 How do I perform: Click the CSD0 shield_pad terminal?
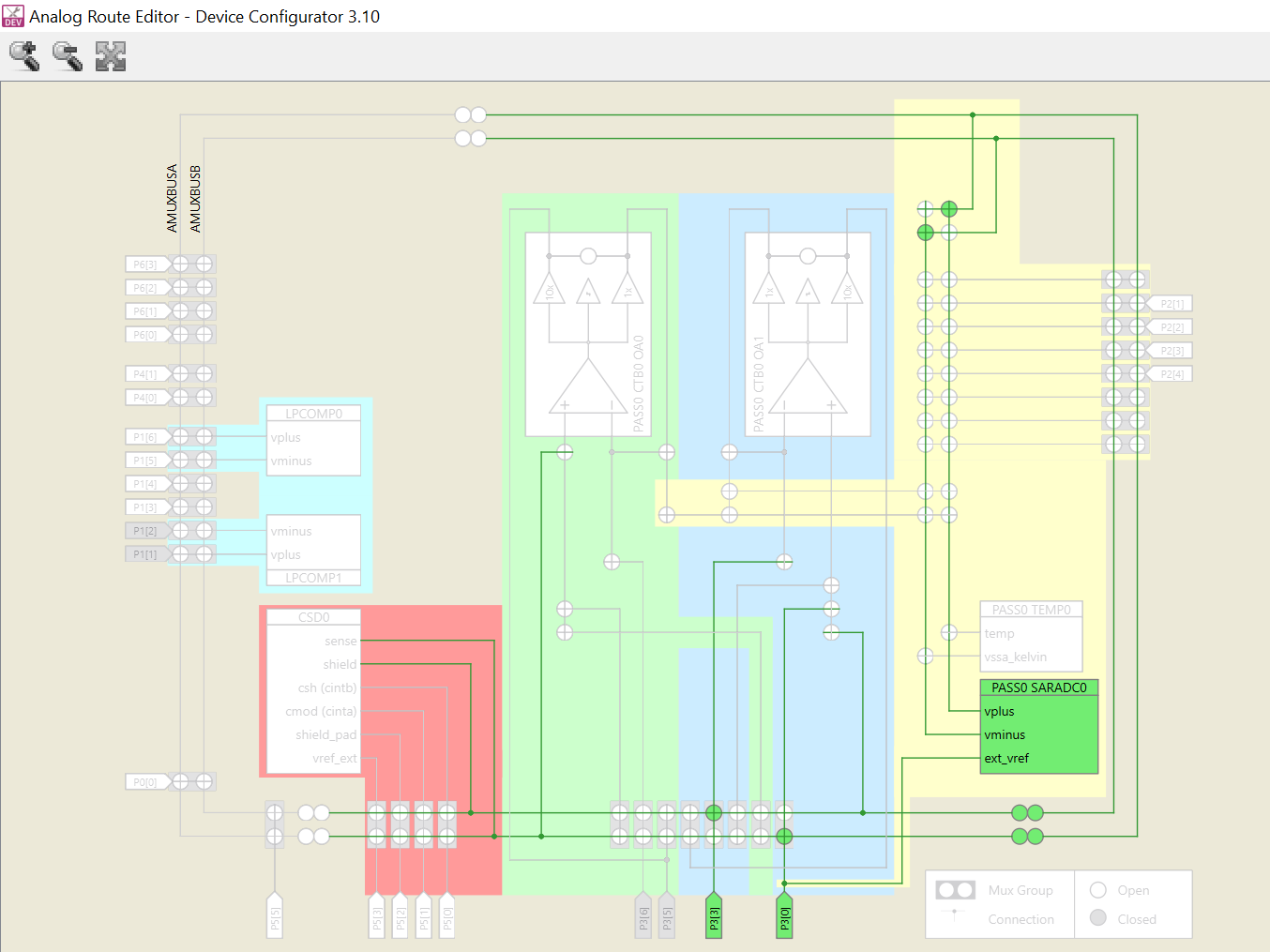325,734
